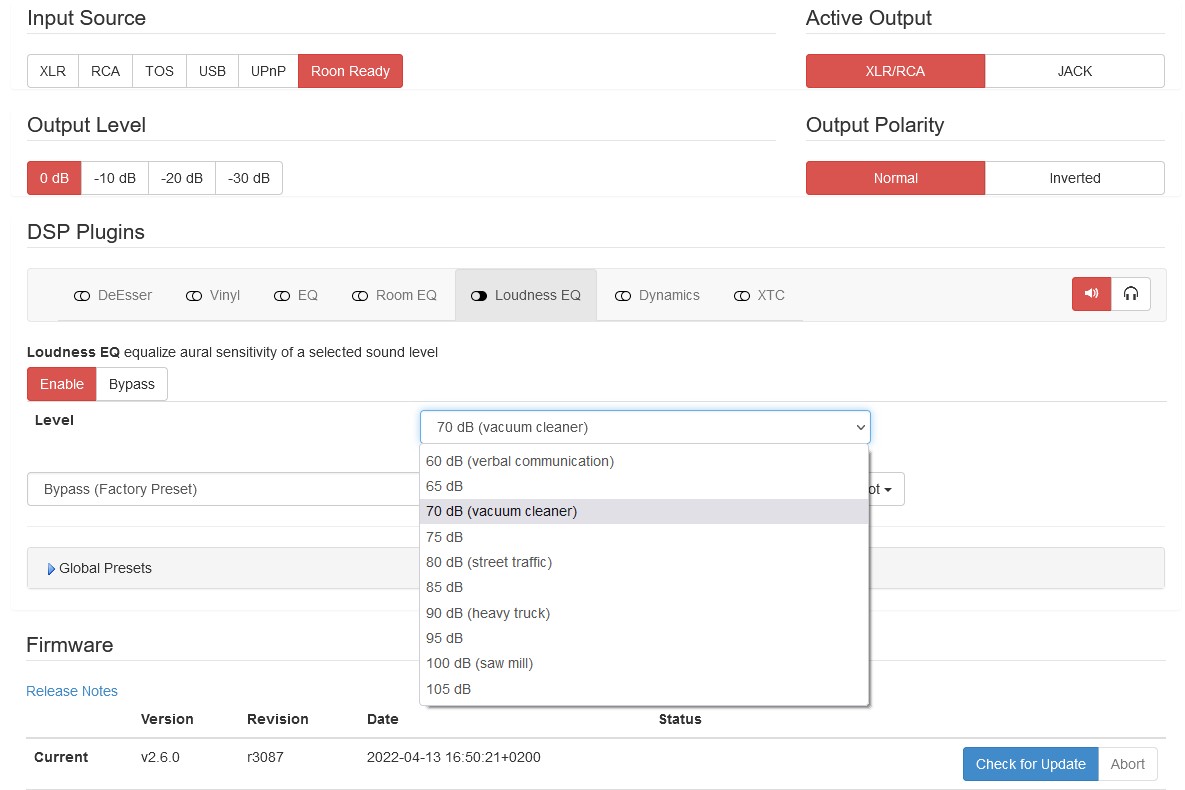Select RCA input source

[106, 71]
